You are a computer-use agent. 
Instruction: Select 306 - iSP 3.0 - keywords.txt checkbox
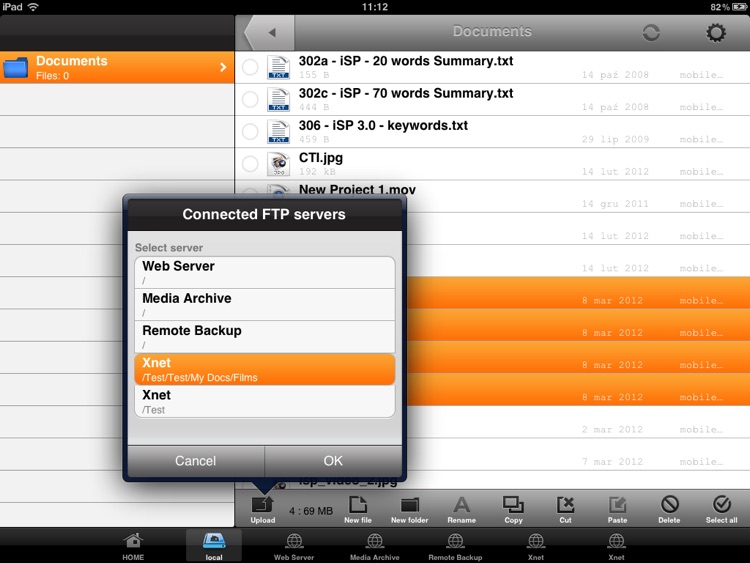click(250, 131)
